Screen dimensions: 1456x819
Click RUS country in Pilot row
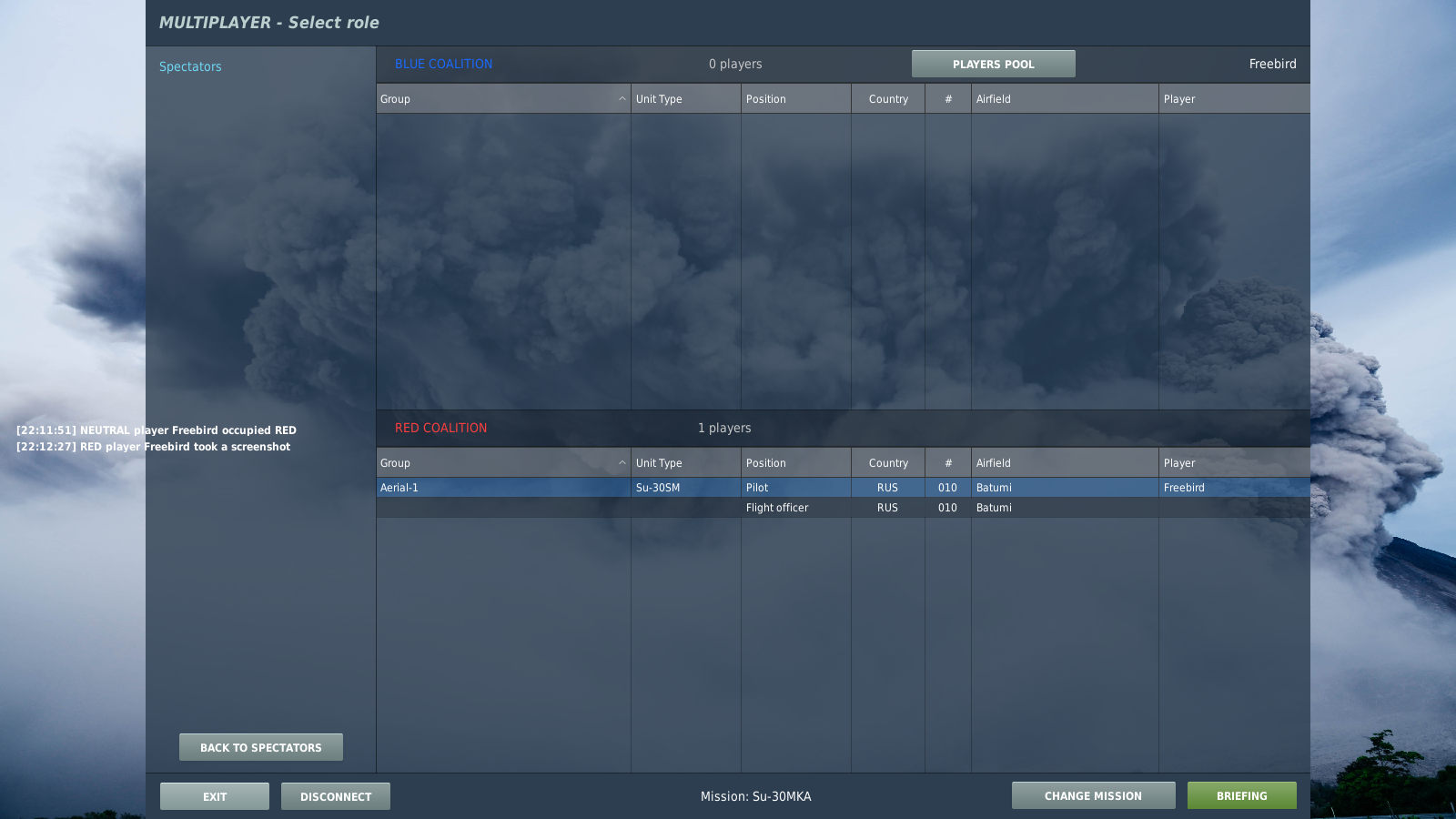click(888, 488)
